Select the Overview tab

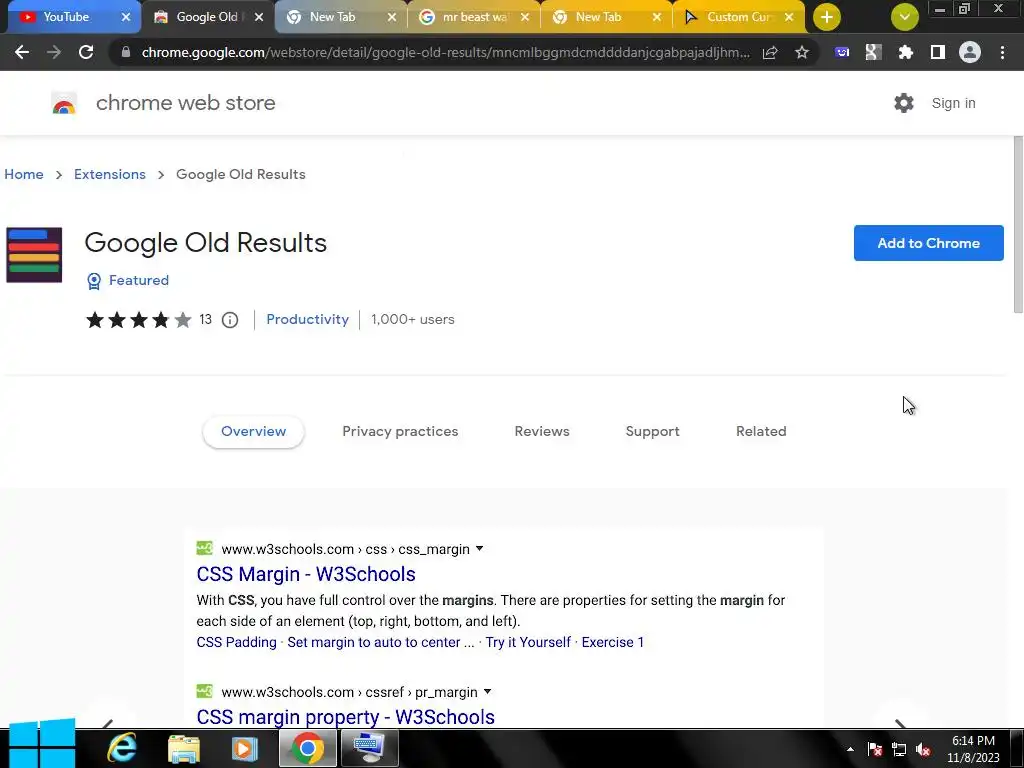click(253, 432)
